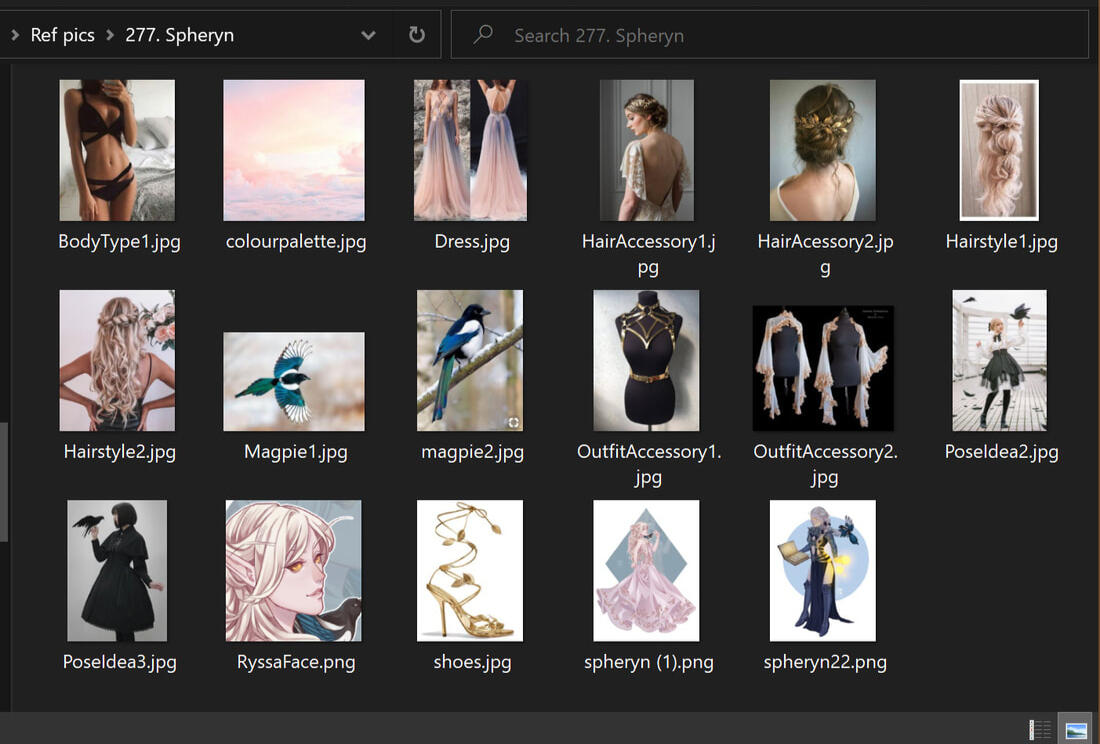The height and width of the screenshot is (744, 1100).
Task: Click the 277. Spheryn breadcrumb
Action: [179, 35]
